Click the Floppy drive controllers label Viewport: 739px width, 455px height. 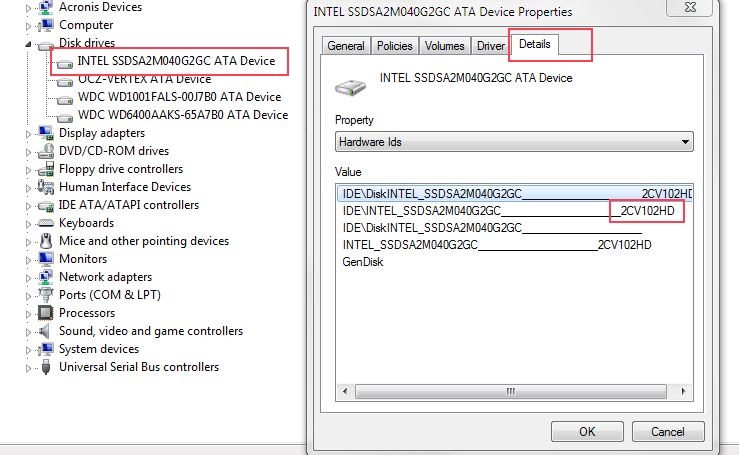pyautogui.click(x=121, y=169)
